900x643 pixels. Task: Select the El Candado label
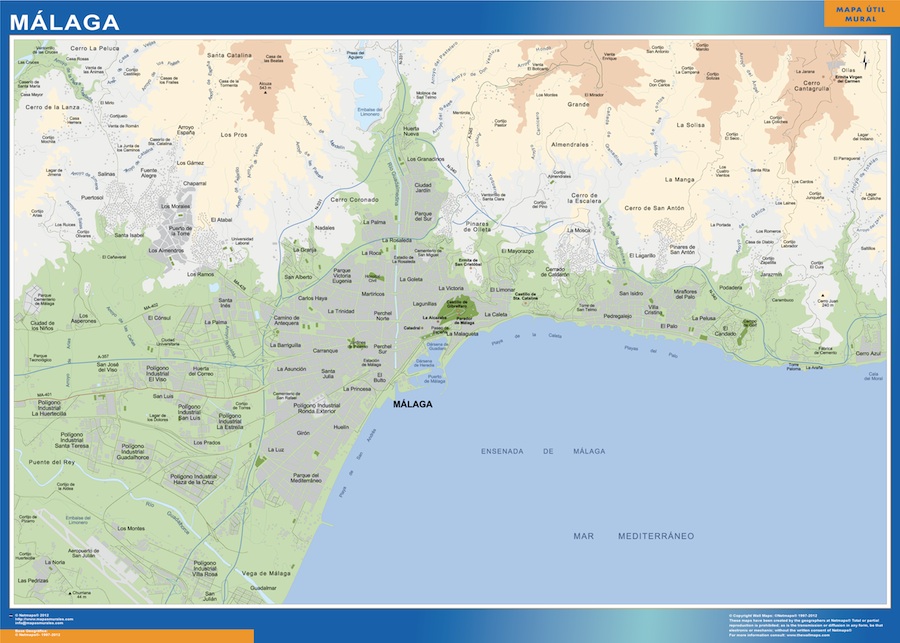click(x=726, y=331)
